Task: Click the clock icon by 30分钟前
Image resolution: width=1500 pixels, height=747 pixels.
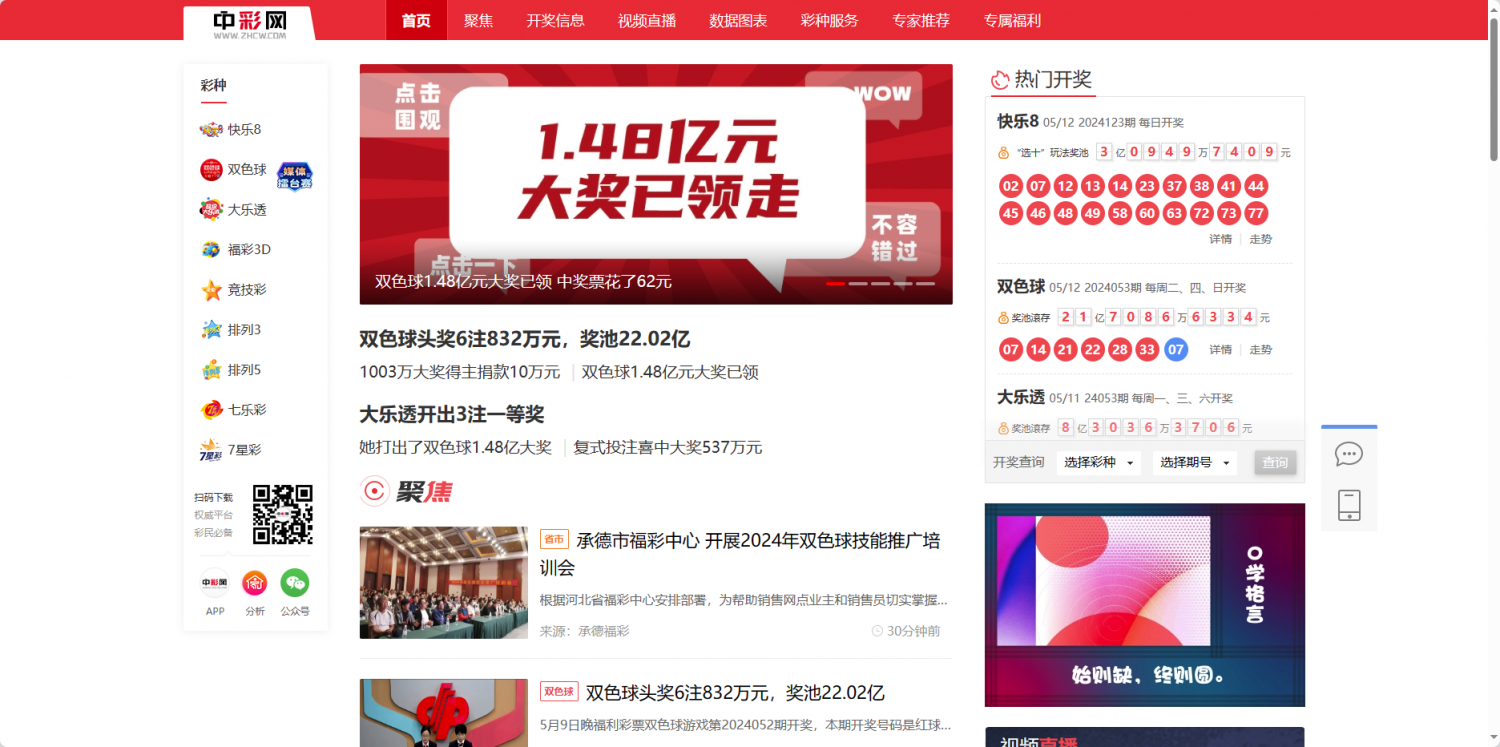Action: [x=877, y=631]
